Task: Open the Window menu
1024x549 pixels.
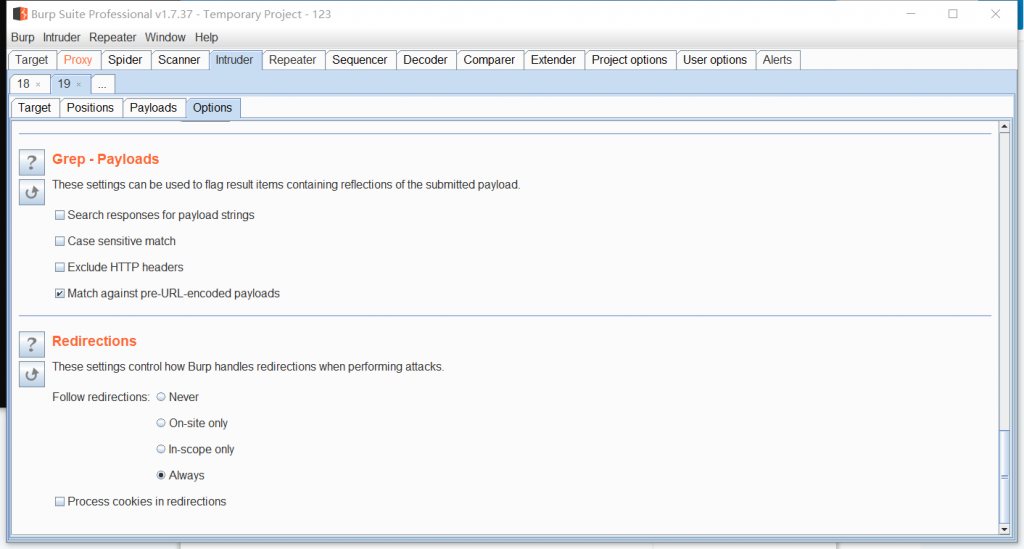Action: (165, 37)
